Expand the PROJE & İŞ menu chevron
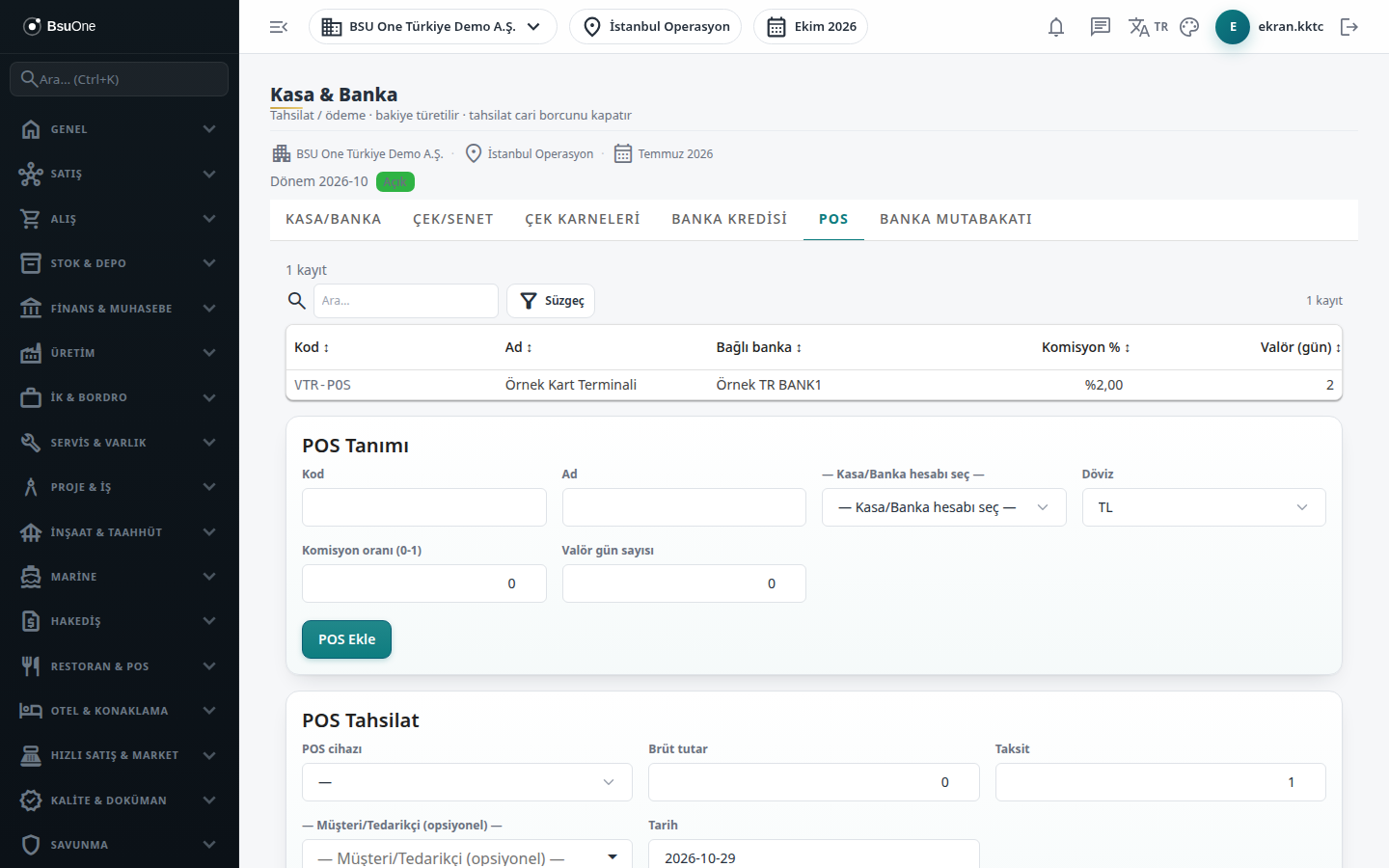This screenshot has width=1389, height=868. click(209, 487)
